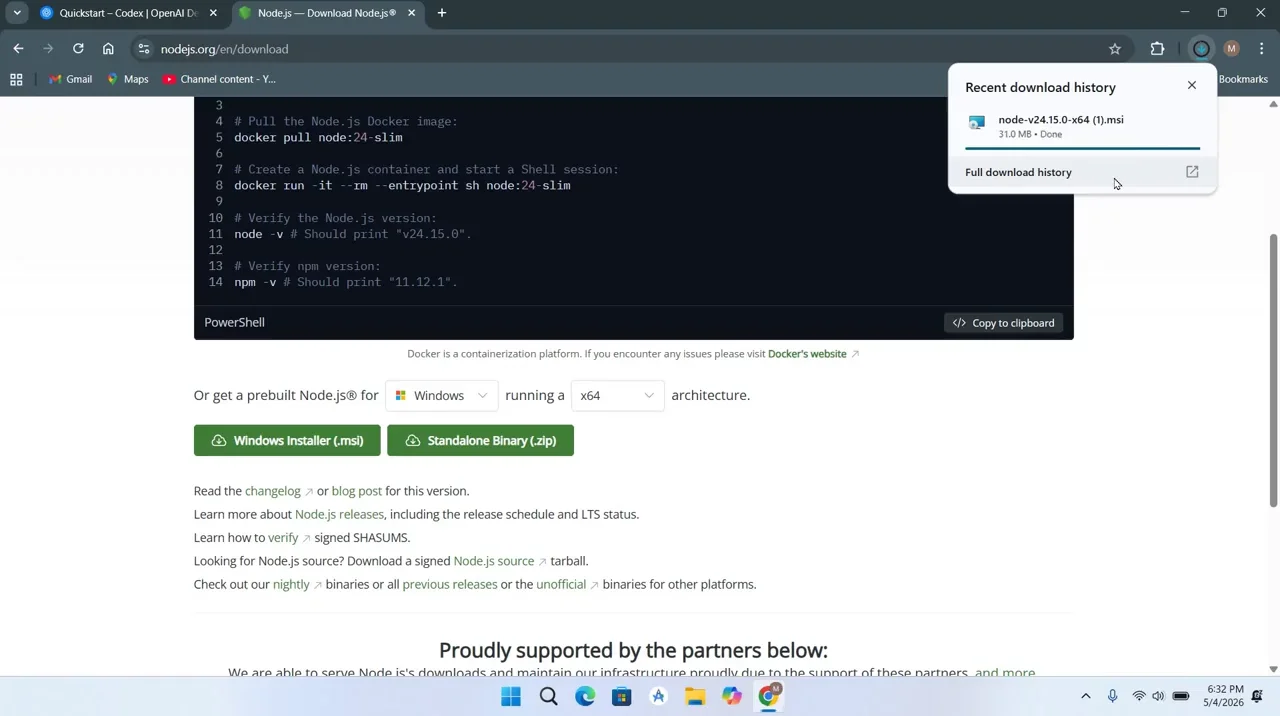The image size is (1280, 716).
Task: Expand the Windows operating system dropdown
Action: [x=441, y=395]
